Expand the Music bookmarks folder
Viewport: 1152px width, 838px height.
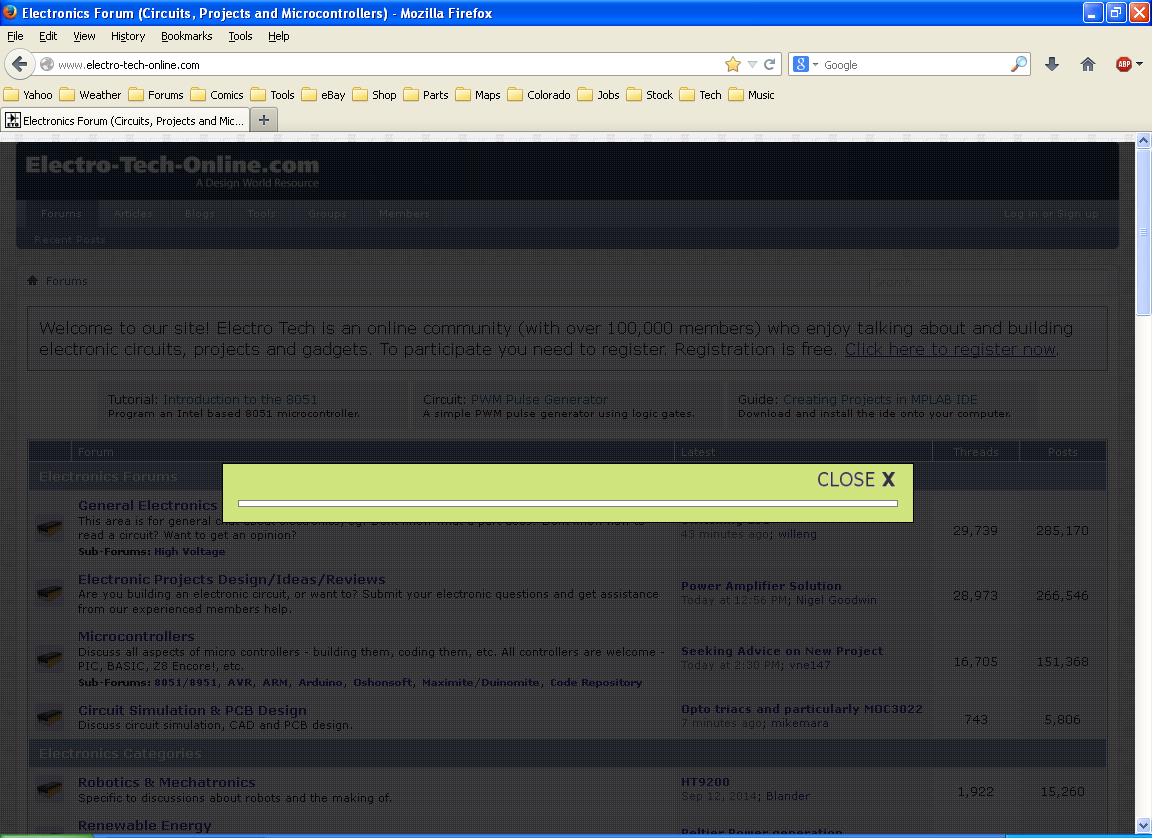pyautogui.click(x=752, y=95)
